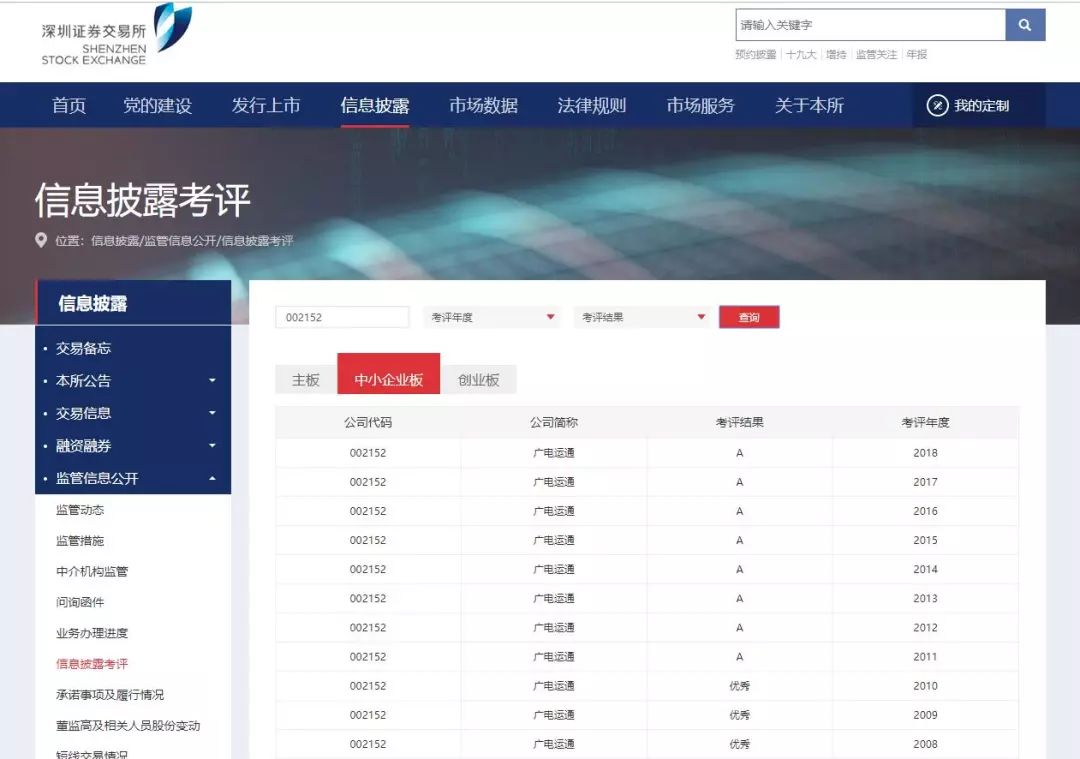The width and height of the screenshot is (1080, 759).
Task: Expand the 本所公告 sidebar section
Action: click(212, 381)
